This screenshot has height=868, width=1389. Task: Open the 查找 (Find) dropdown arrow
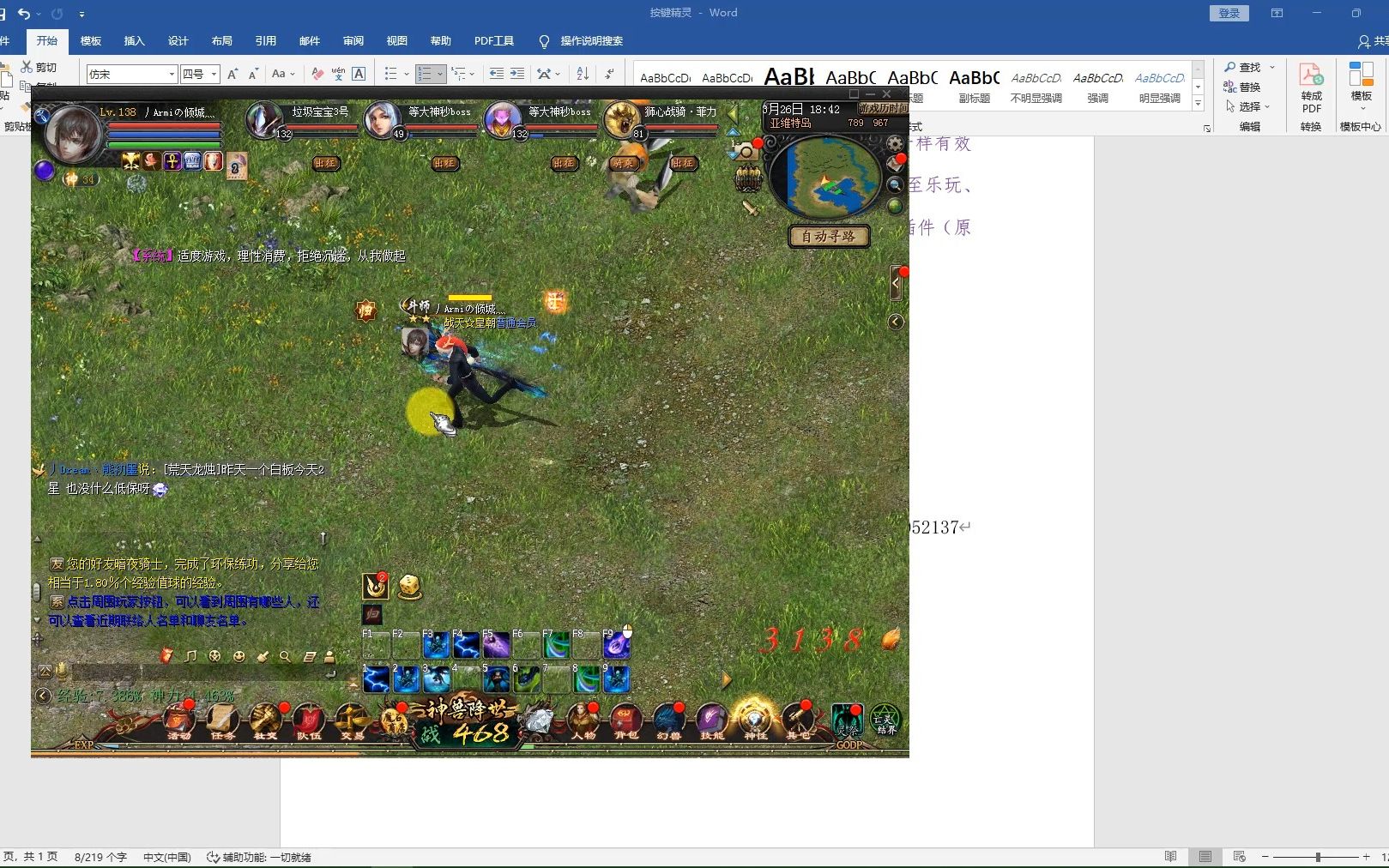[1272, 67]
